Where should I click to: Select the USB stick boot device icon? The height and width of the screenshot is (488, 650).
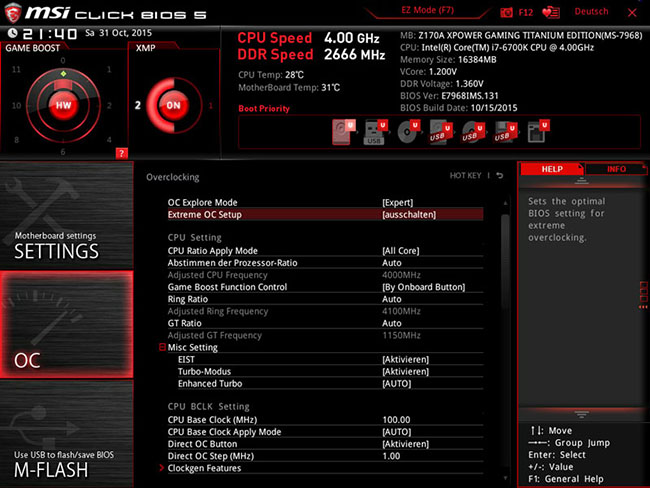pos(376,132)
